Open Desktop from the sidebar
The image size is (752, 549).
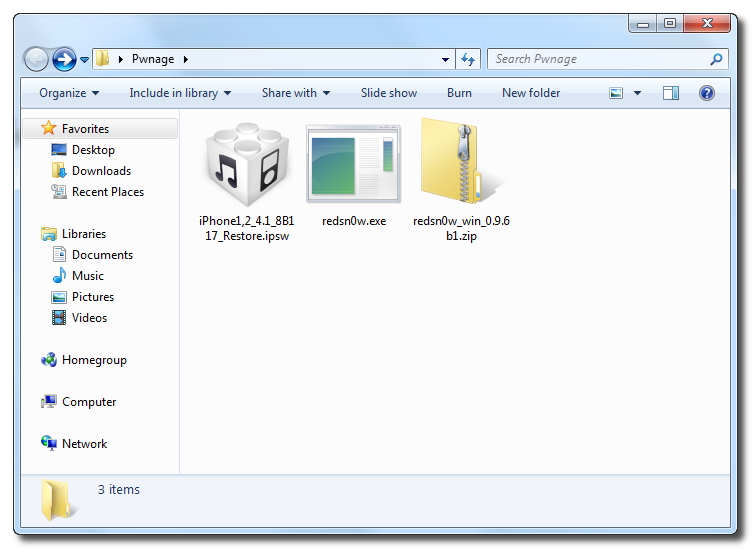[x=93, y=150]
